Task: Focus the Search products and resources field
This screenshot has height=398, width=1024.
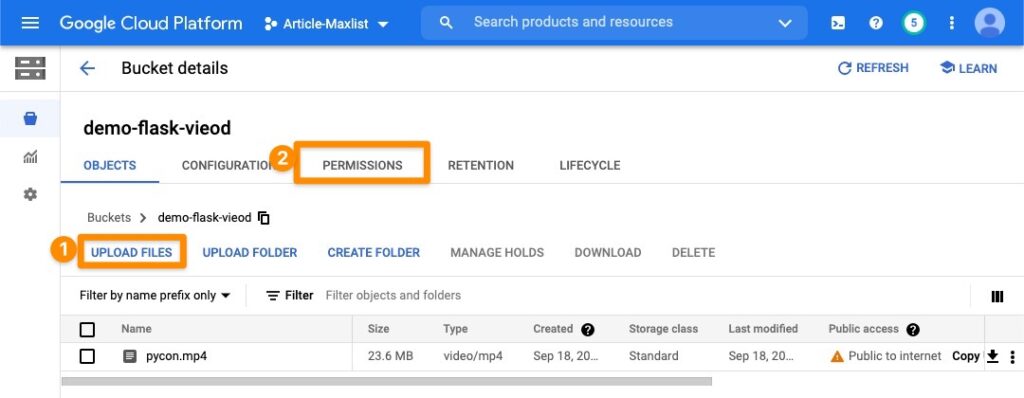Action: 614,23
